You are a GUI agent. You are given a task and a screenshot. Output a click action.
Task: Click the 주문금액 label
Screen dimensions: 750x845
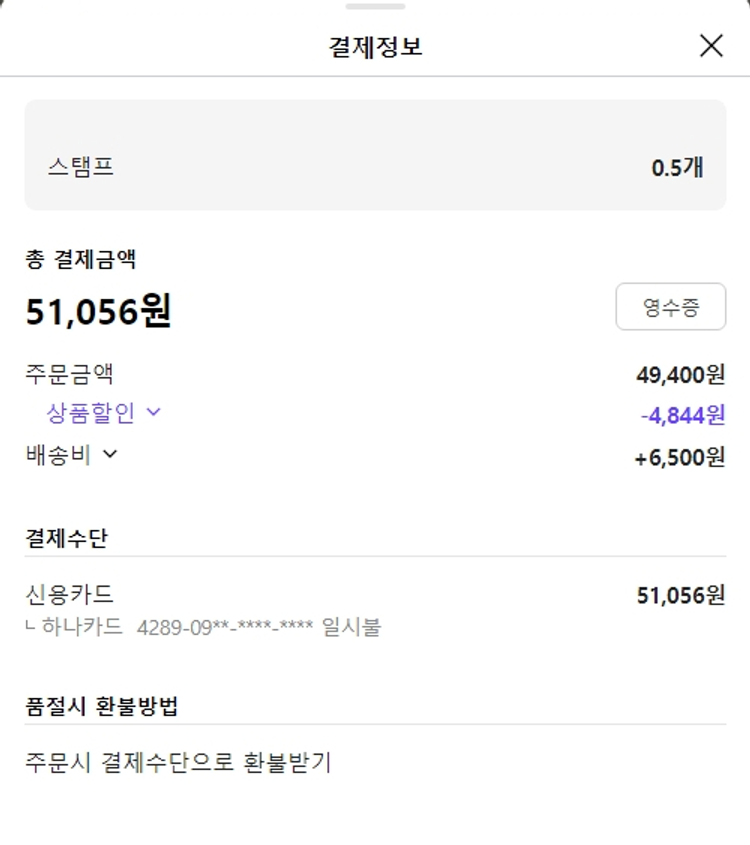69,374
